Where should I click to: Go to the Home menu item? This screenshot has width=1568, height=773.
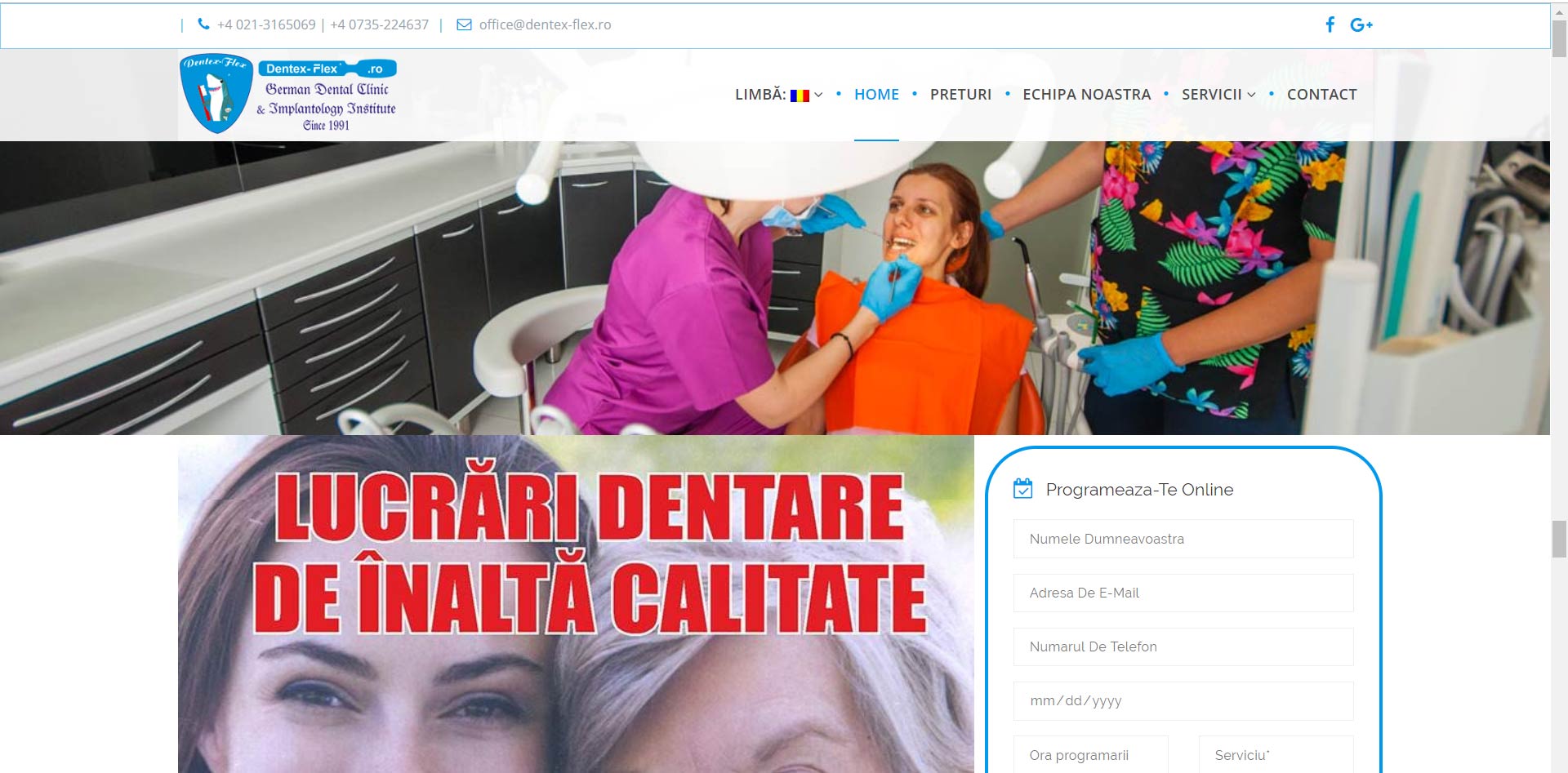click(x=876, y=95)
